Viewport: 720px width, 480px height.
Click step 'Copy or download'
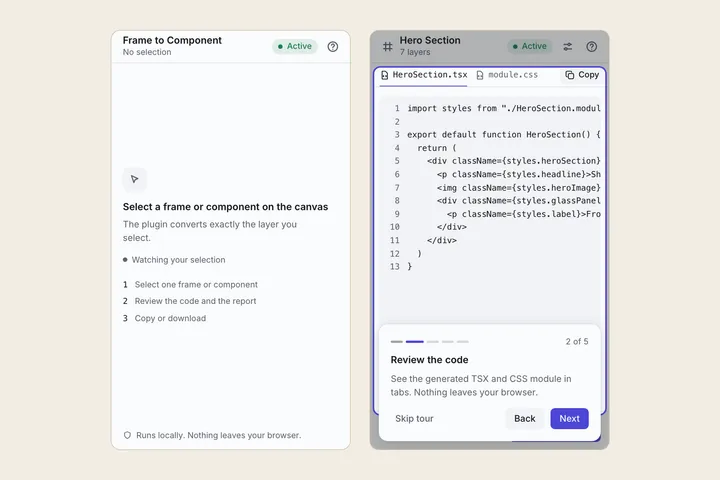pos(170,318)
